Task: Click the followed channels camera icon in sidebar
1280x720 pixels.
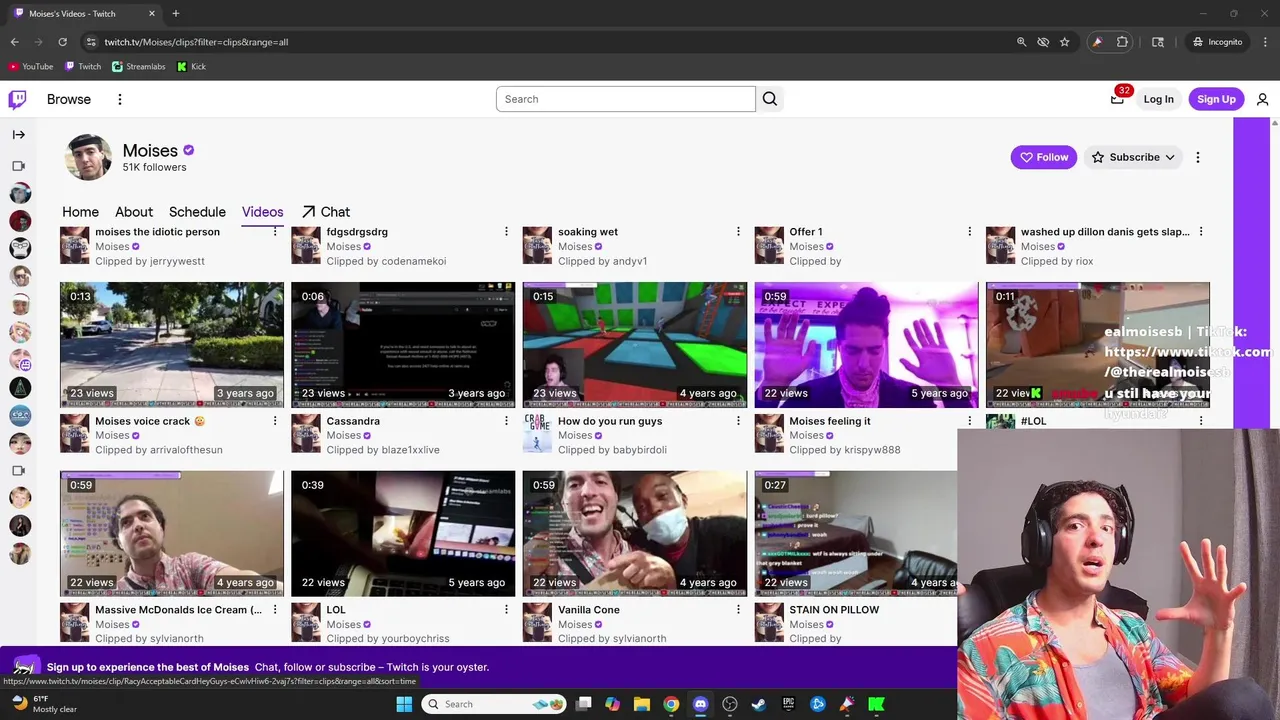Action: coord(18,166)
